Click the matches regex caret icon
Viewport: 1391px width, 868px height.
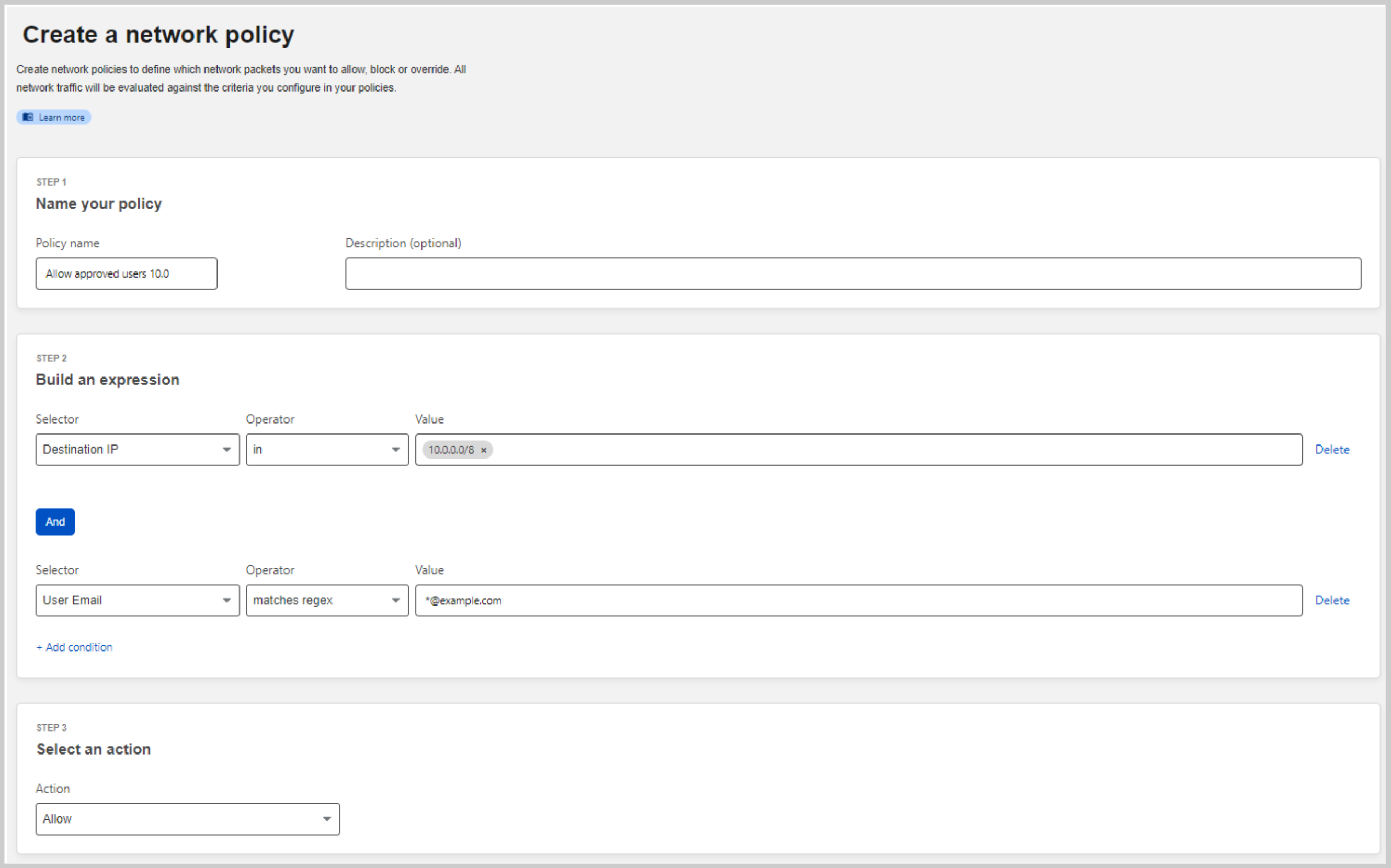(x=395, y=600)
